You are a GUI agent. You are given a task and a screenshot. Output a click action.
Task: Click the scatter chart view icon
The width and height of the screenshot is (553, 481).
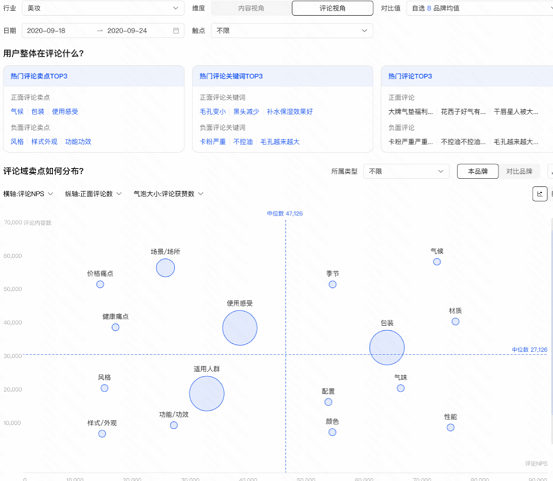tap(540, 194)
